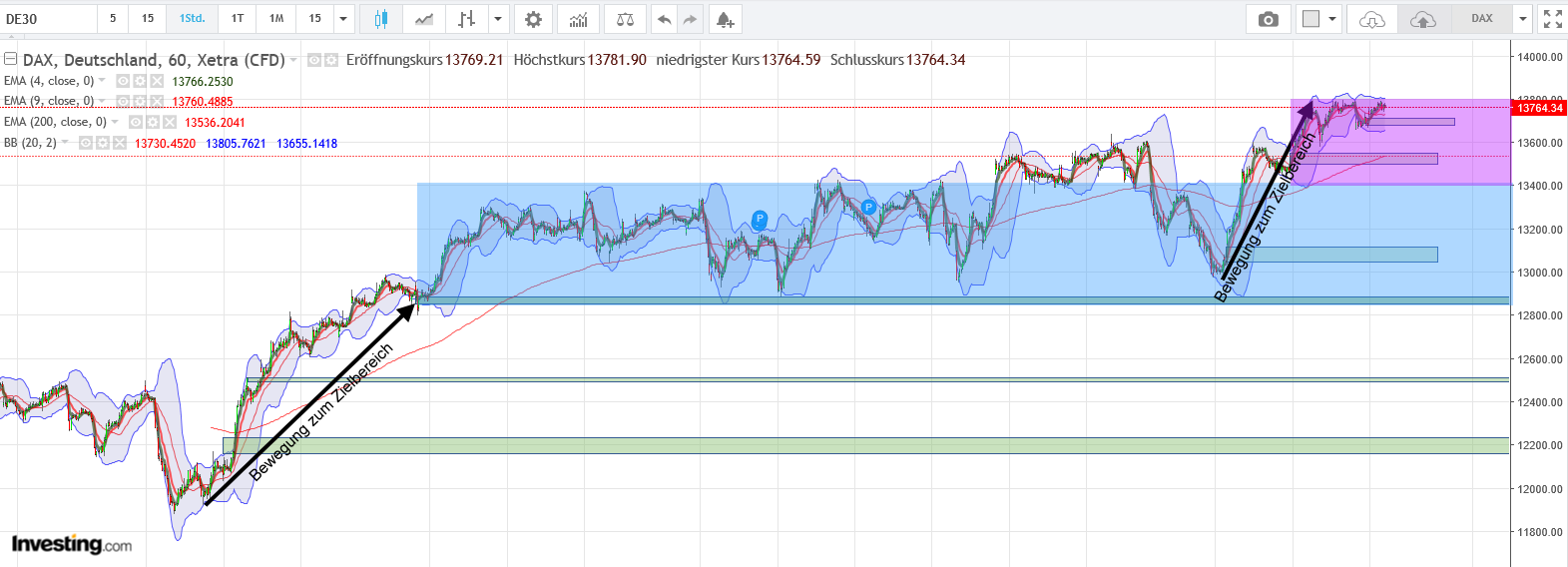Viewport: 1568px width, 567px height.
Task: Select the 5 minute interval
Action: [113, 19]
